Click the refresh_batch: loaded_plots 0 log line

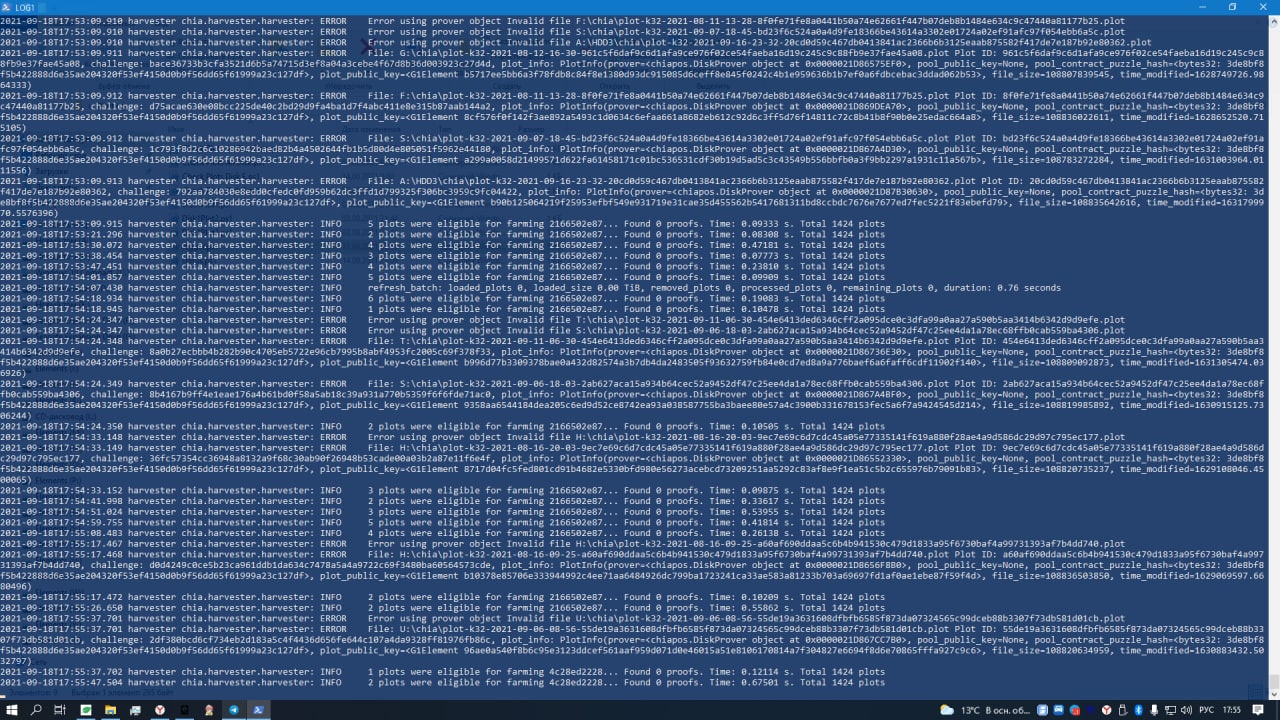tap(531, 288)
